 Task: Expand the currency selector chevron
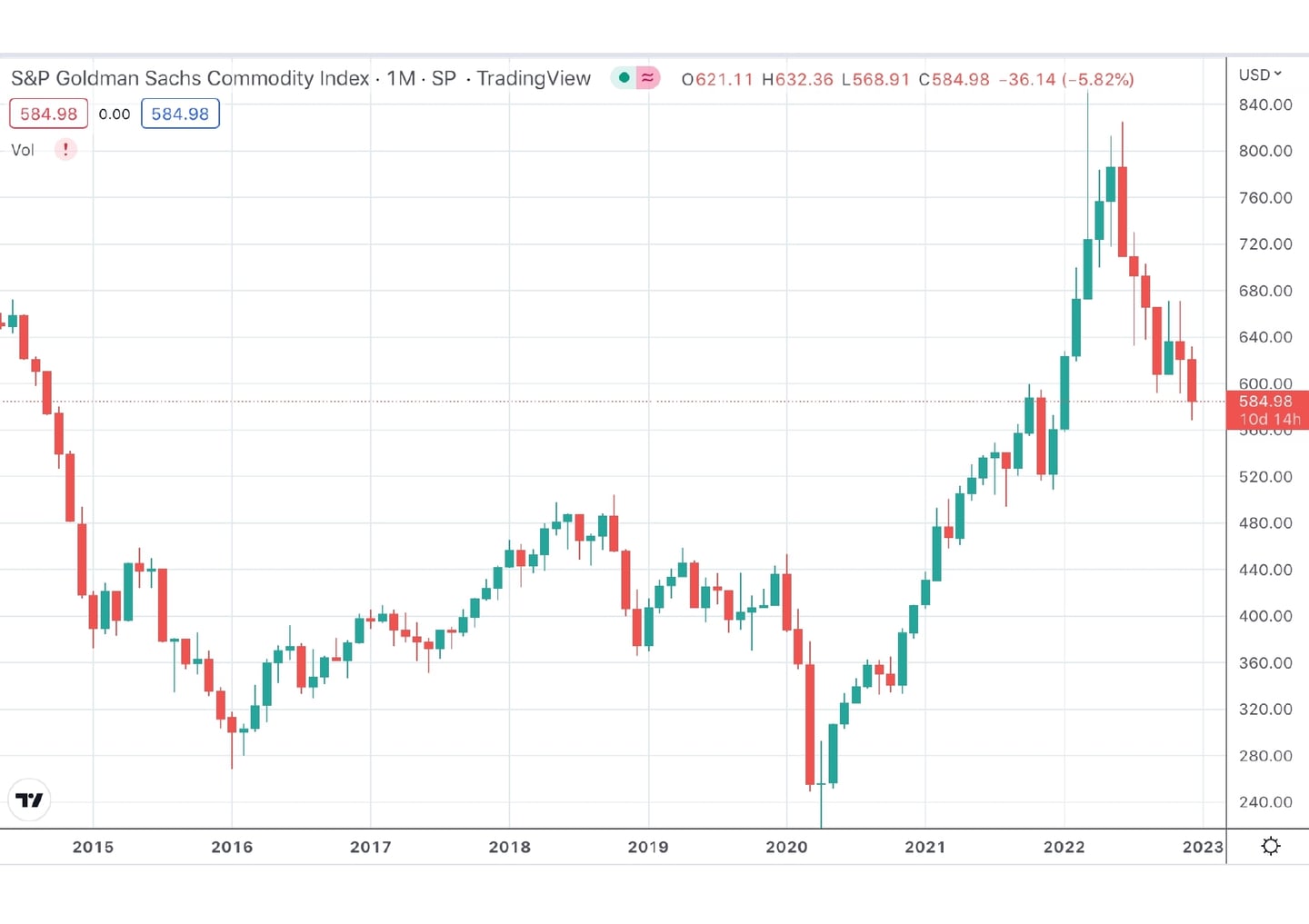tap(1277, 75)
